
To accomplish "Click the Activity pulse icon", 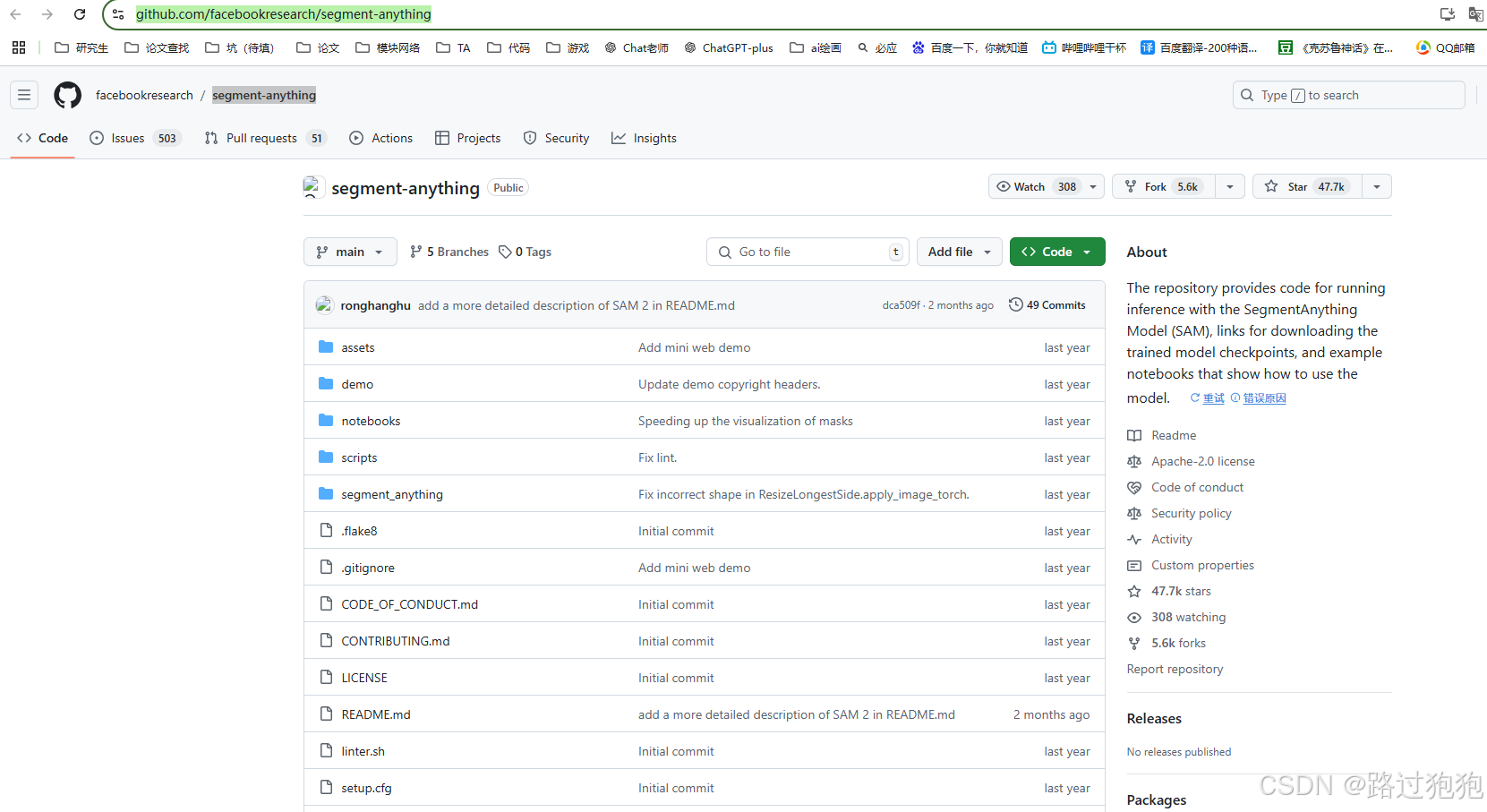I will [x=1134, y=539].
